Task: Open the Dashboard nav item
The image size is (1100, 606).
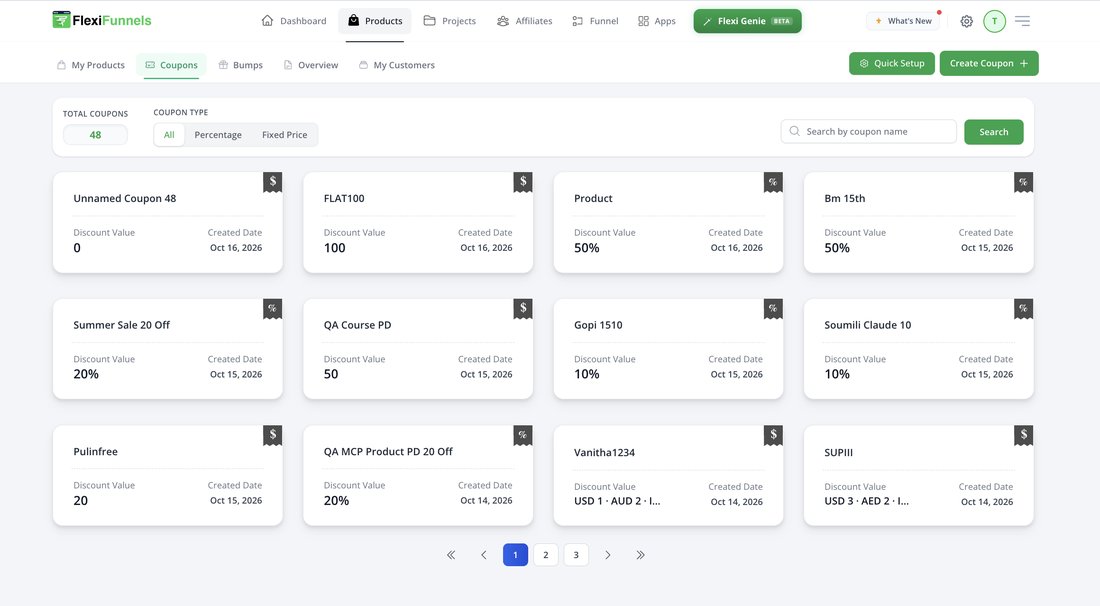Action: pos(294,21)
